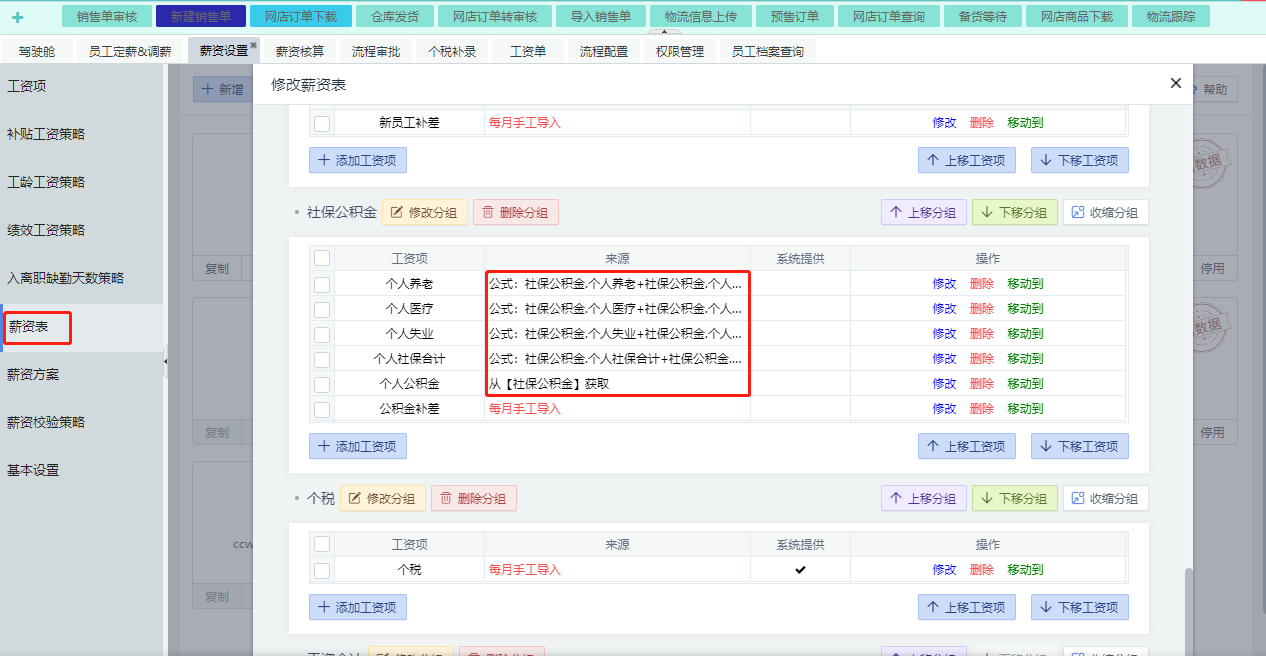Image resolution: width=1266 pixels, height=656 pixels.
Task: Click 上移工资项 below 社保公积金 table
Action: coord(967,446)
